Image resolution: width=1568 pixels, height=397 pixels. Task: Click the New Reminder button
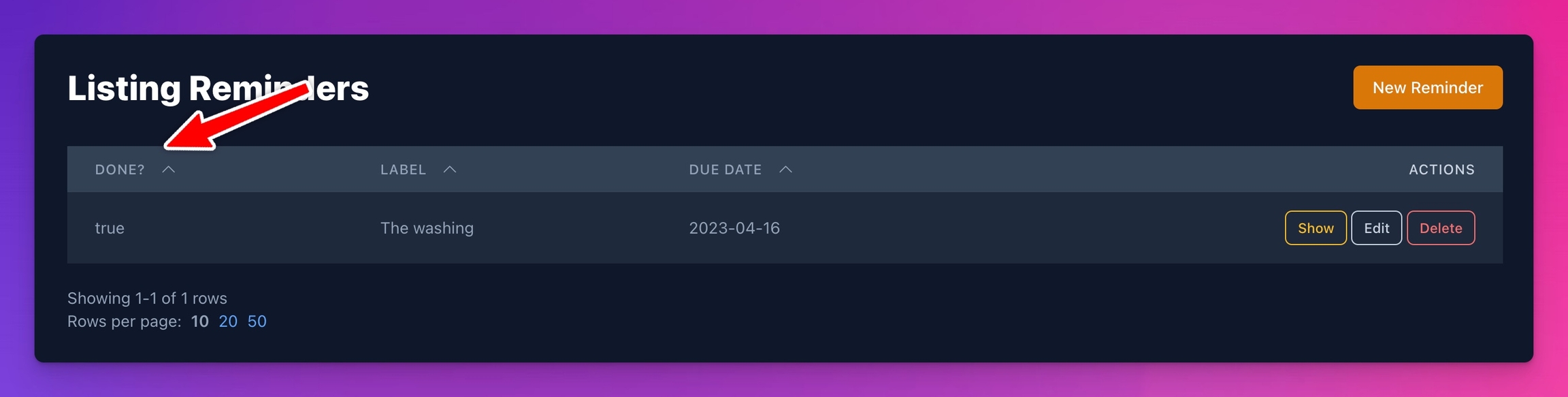pos(1427,88)
